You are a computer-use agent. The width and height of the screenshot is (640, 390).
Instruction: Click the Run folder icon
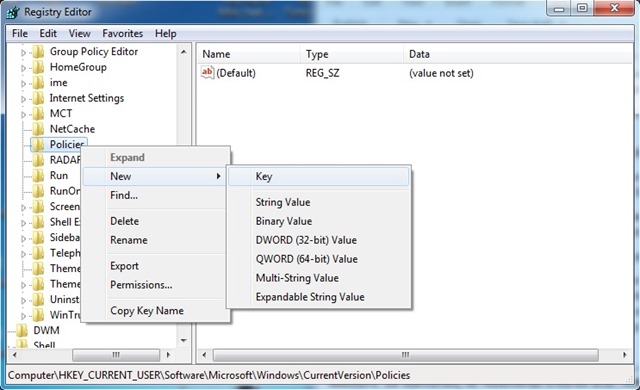pyautogui.click(x=38, y=175)
